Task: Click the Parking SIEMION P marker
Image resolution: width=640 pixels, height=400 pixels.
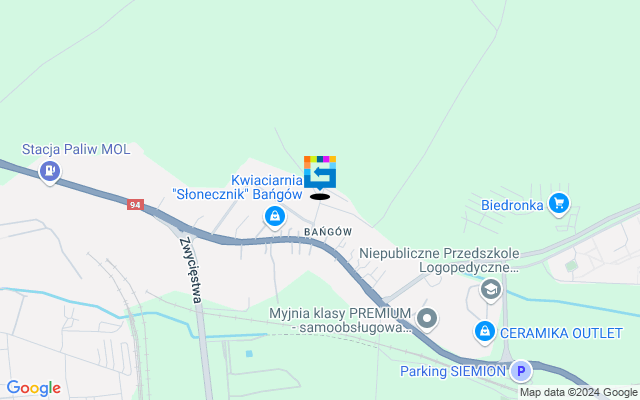Action: click(x=521, y=371)
